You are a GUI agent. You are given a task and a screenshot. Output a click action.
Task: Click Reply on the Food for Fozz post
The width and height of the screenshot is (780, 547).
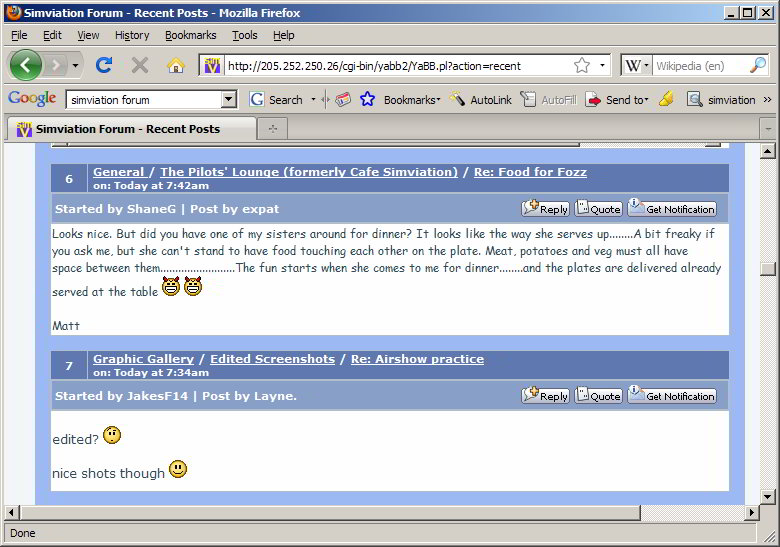tap(545, 209)
